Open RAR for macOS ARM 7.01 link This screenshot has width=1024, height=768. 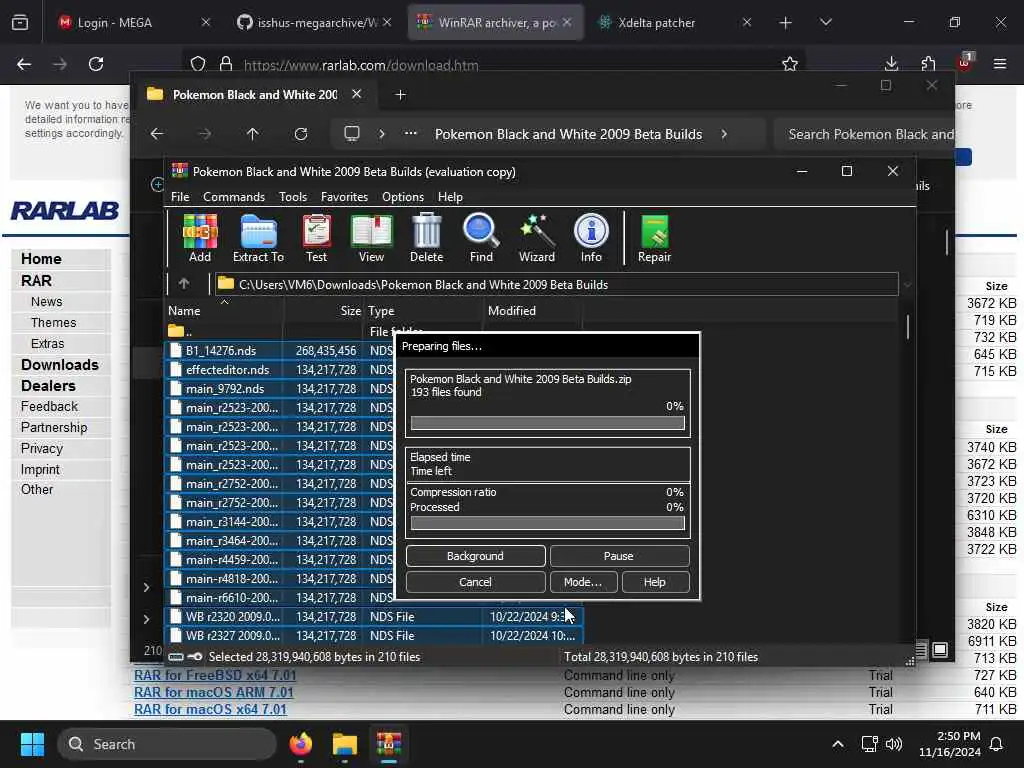click(x=214, y=692)
